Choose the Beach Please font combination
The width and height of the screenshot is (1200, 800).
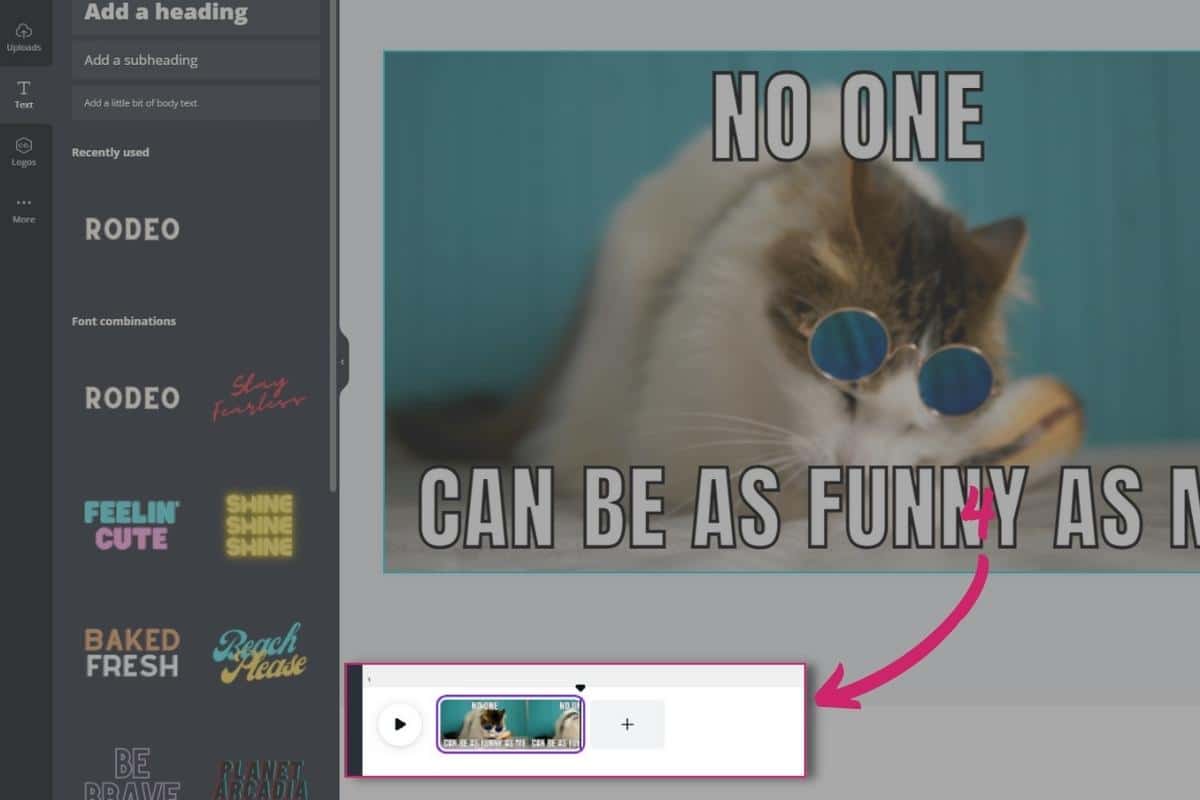[x=259, y=652]
